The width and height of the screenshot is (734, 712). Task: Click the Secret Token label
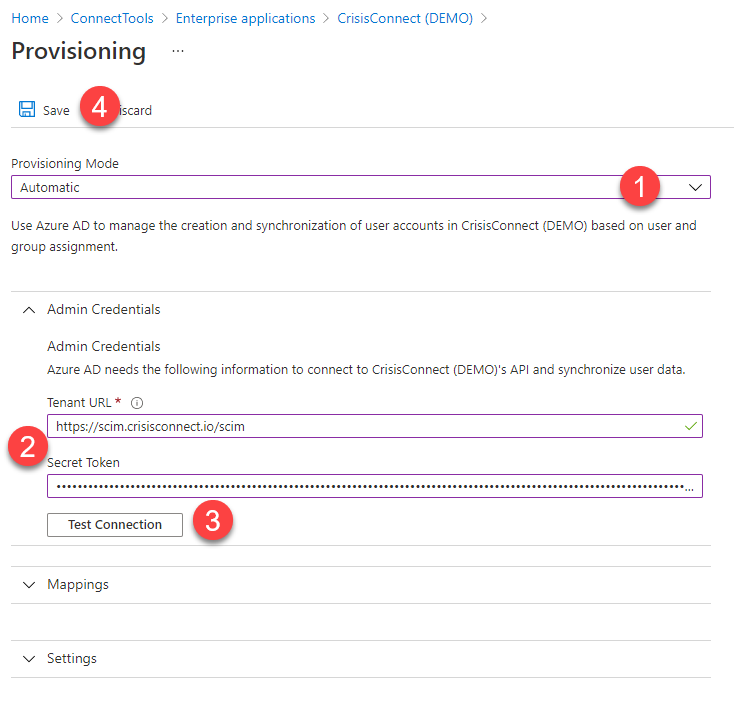(83, 462)
